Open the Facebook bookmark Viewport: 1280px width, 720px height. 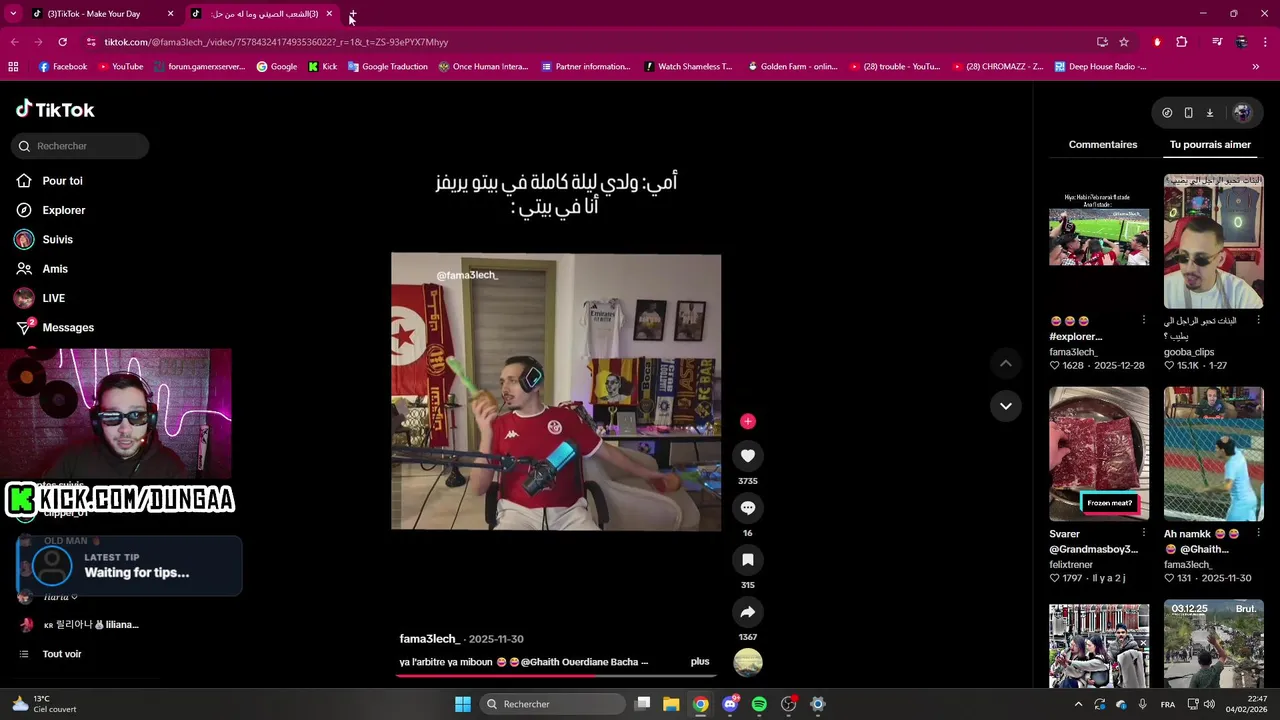click(x=62, y=67)
